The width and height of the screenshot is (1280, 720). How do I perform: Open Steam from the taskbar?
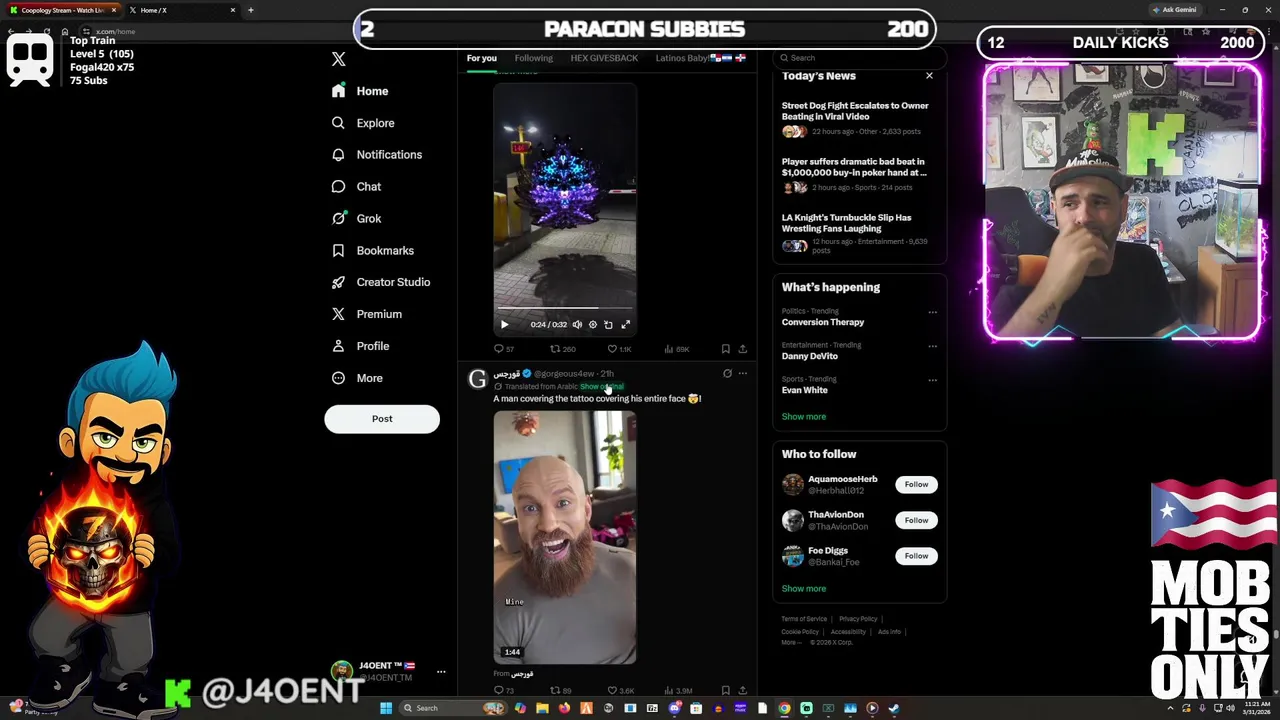click(893, 708)
